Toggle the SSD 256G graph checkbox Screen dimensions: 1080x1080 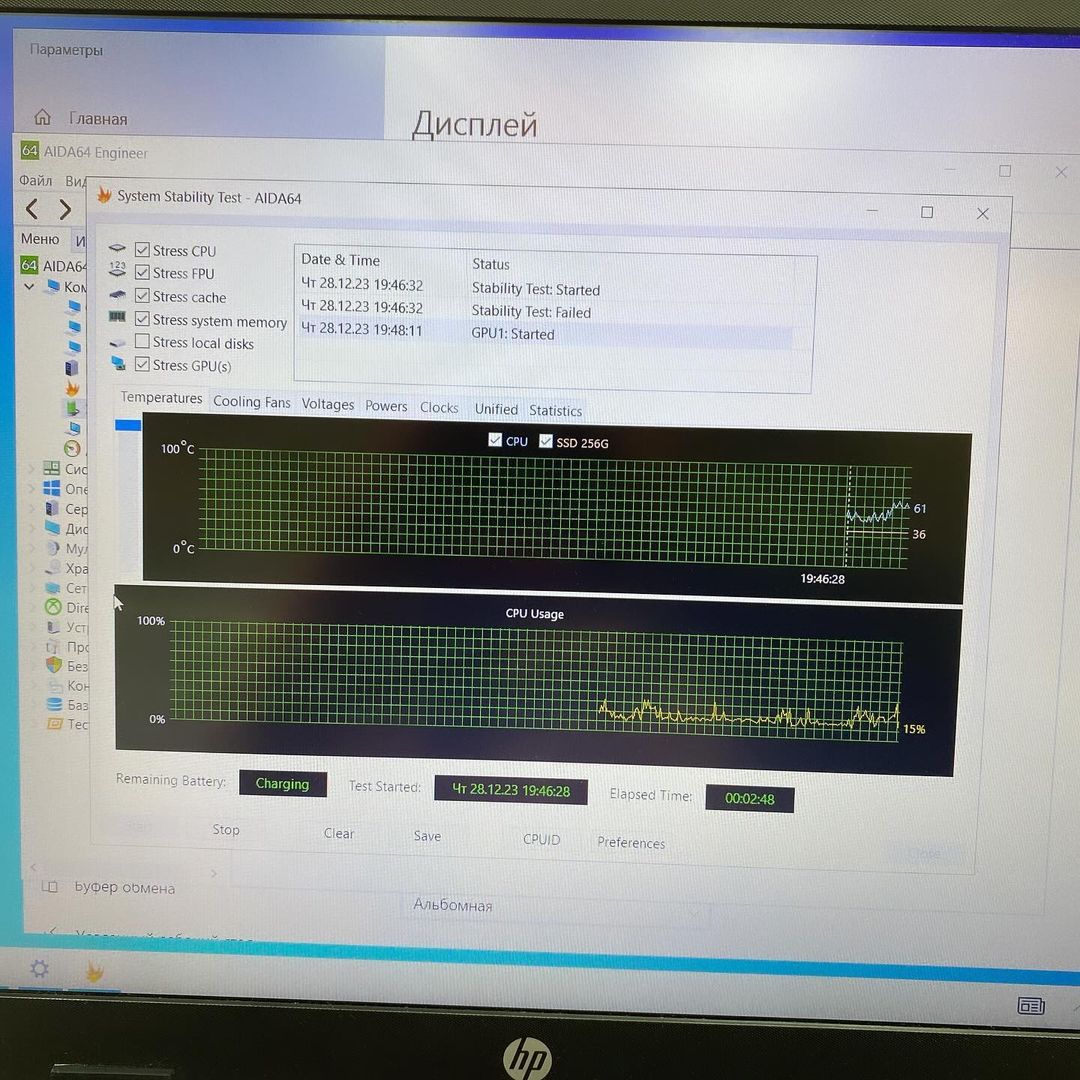(546, 441)
